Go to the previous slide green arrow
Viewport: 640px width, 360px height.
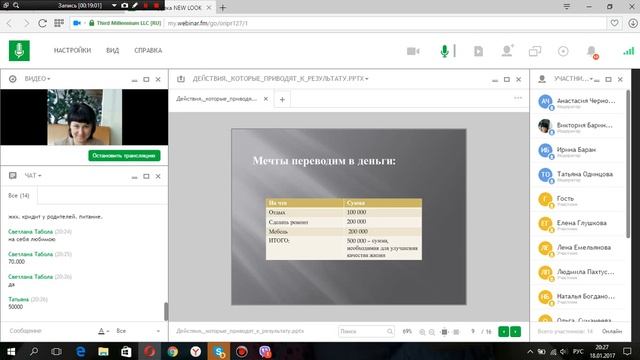pyautogui.click(x=504, y=331)
